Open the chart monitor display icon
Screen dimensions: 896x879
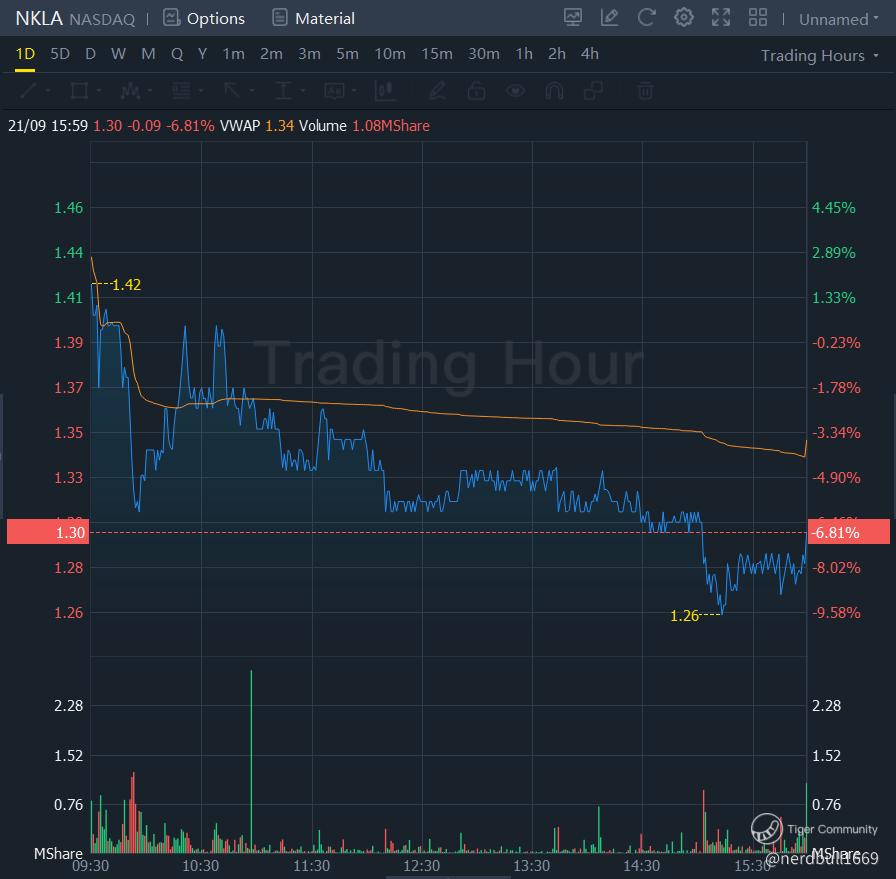573,18
